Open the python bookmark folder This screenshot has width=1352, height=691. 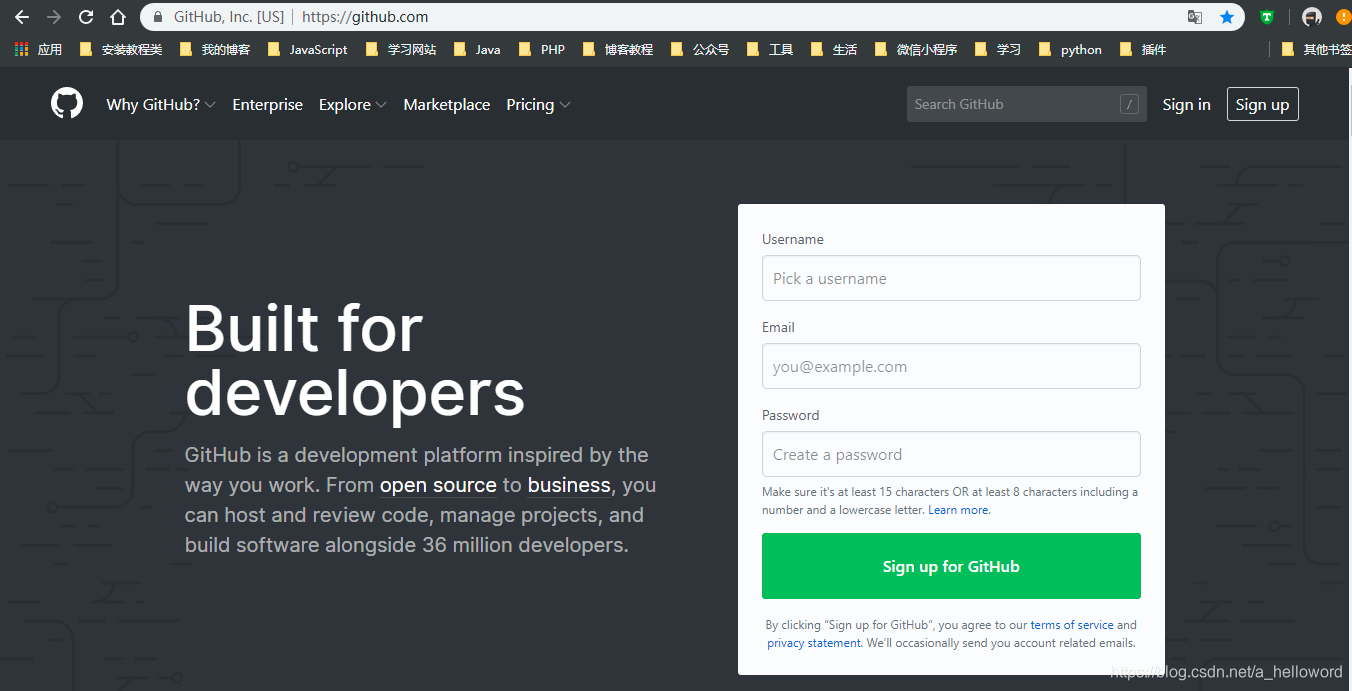[x=1070, y=49]
